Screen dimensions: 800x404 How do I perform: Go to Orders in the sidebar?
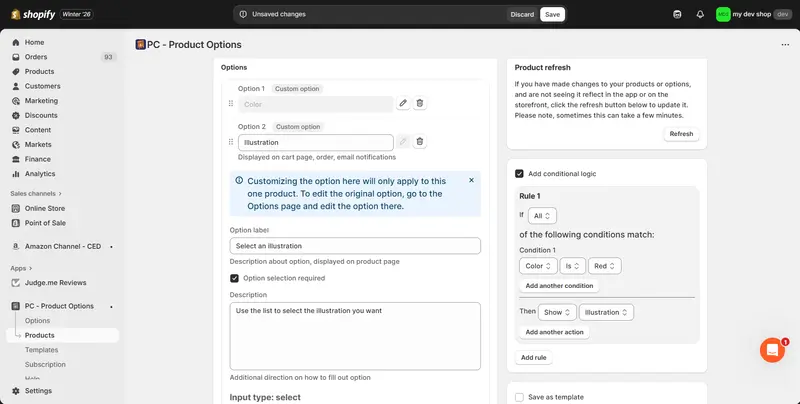pyautogui.click(x=36, y=57)
